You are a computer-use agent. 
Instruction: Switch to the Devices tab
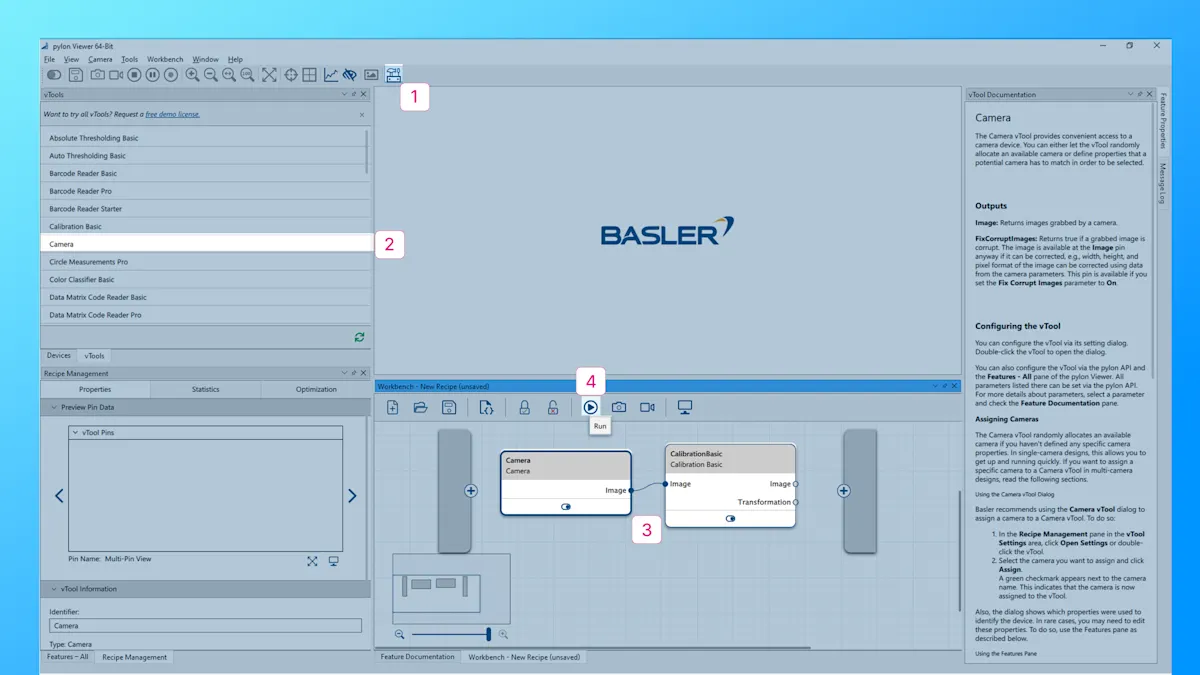tap(59, 355)
